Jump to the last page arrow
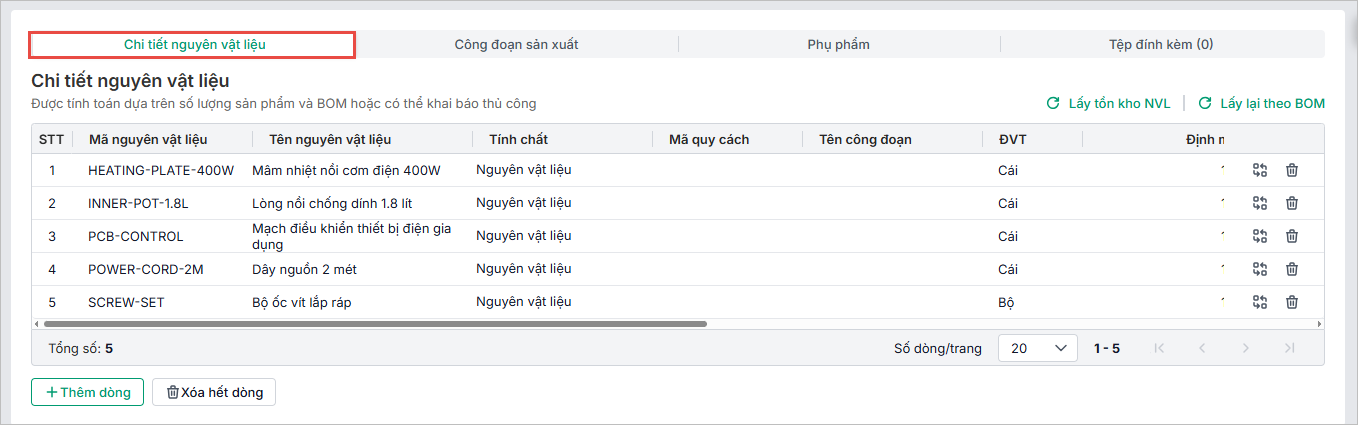 [x=1289, y=348]
